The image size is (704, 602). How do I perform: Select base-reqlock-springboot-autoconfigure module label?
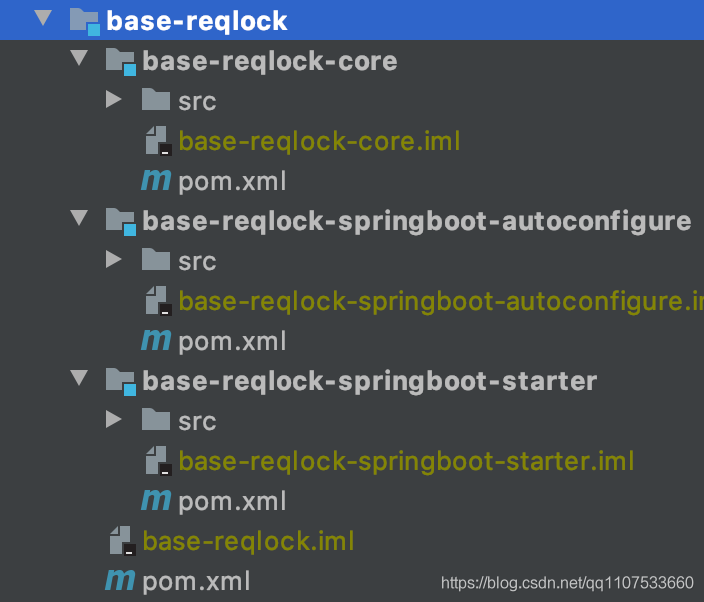point(417,221)
